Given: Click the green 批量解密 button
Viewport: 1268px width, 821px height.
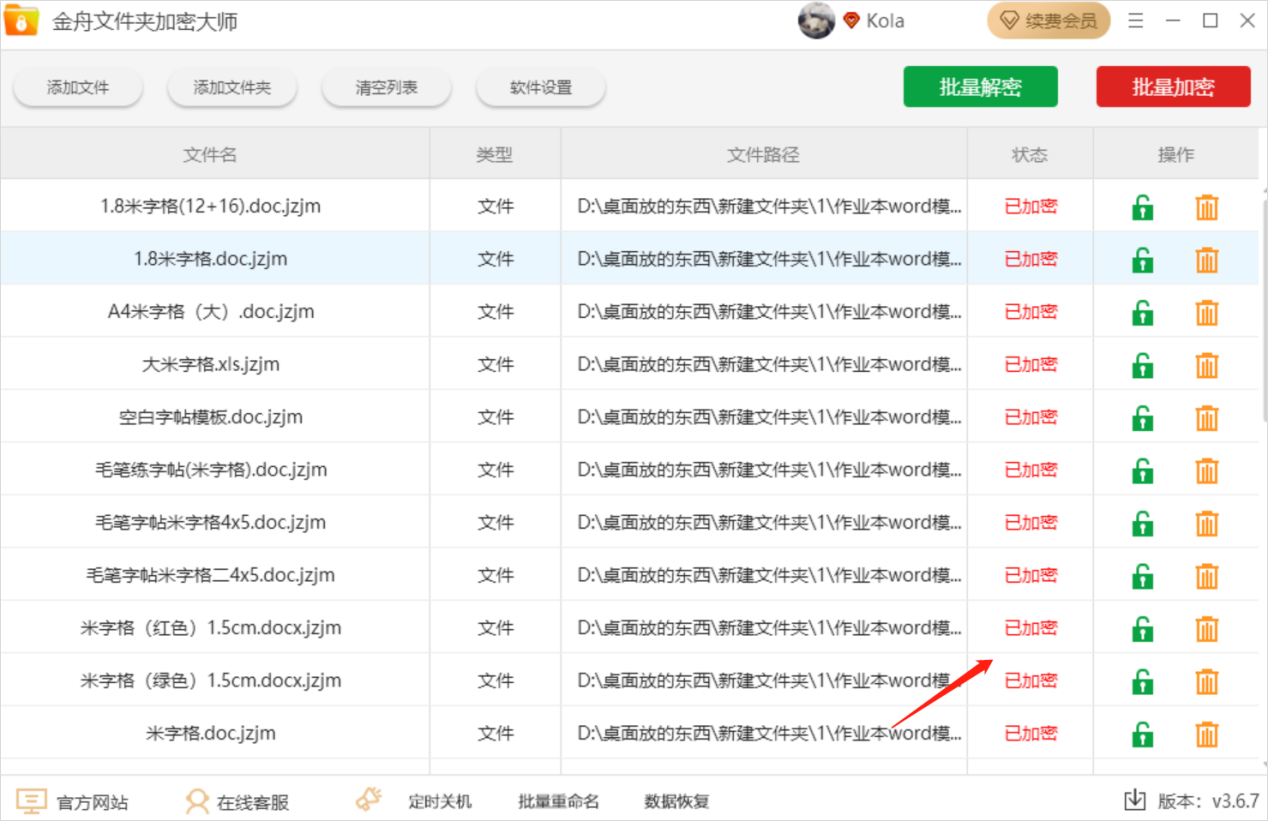Looking at the screenshot, I should [x=980, y=86].
